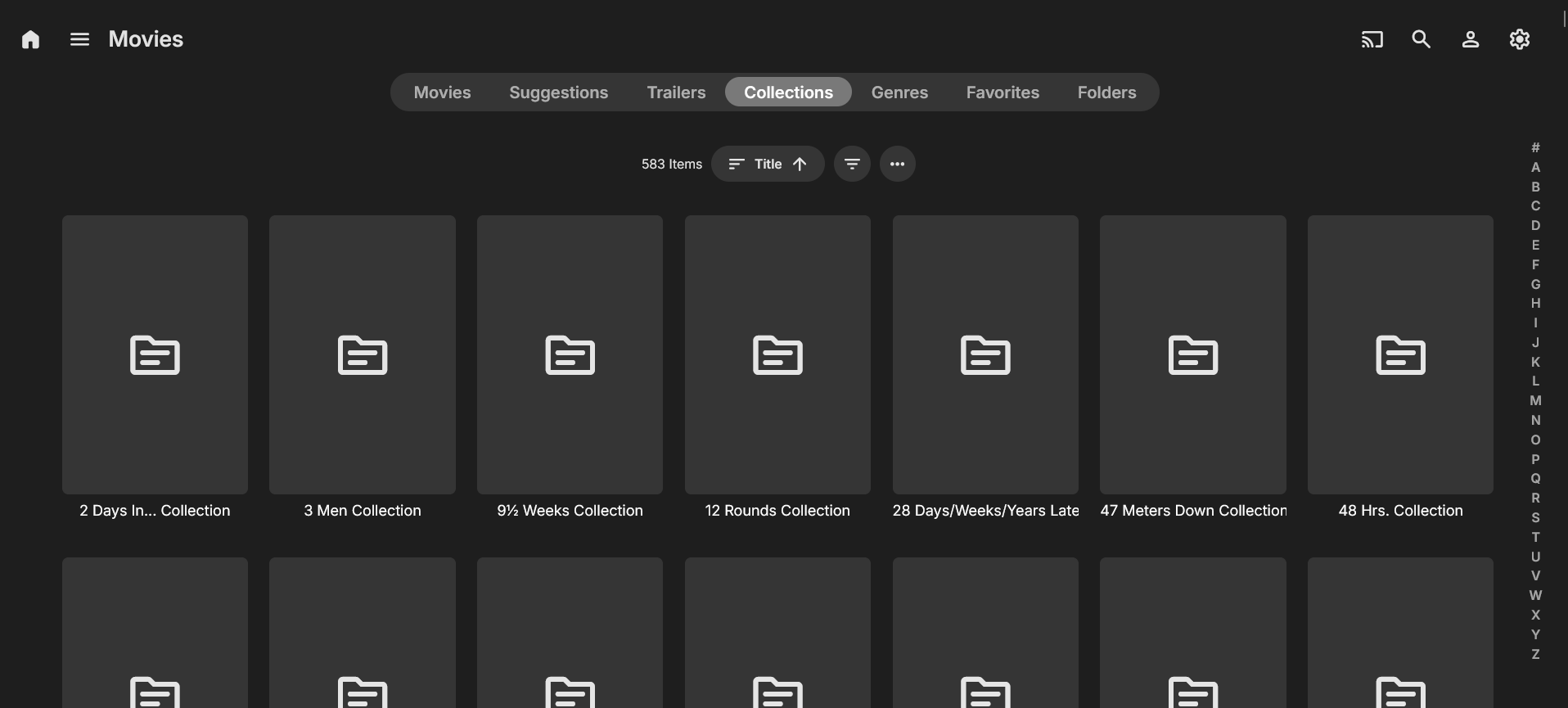
Task: Select the Favorites tab
Action: coord(1003,92)
